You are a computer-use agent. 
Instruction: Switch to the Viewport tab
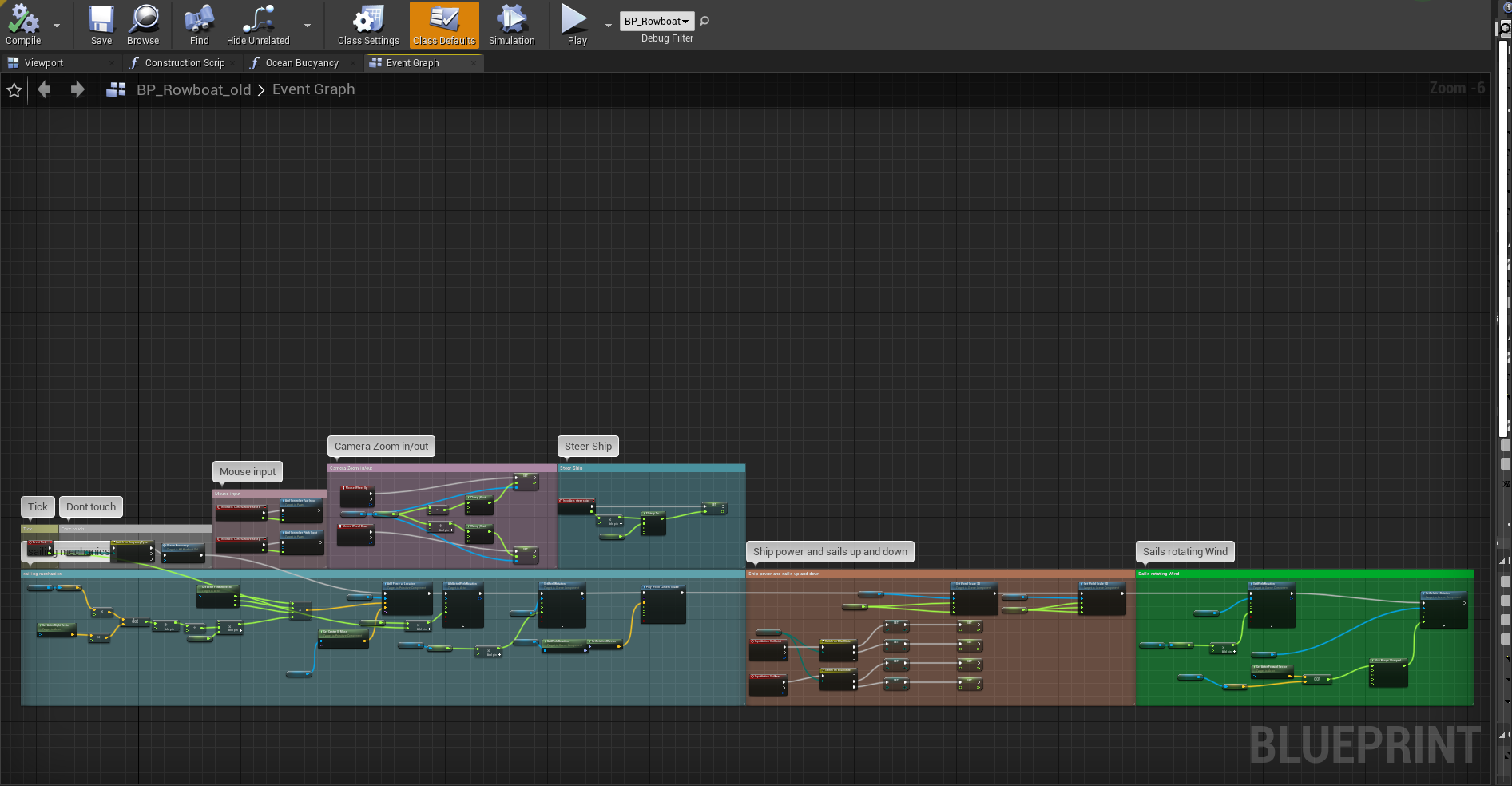pyautogui.click(x=43, y=63)
